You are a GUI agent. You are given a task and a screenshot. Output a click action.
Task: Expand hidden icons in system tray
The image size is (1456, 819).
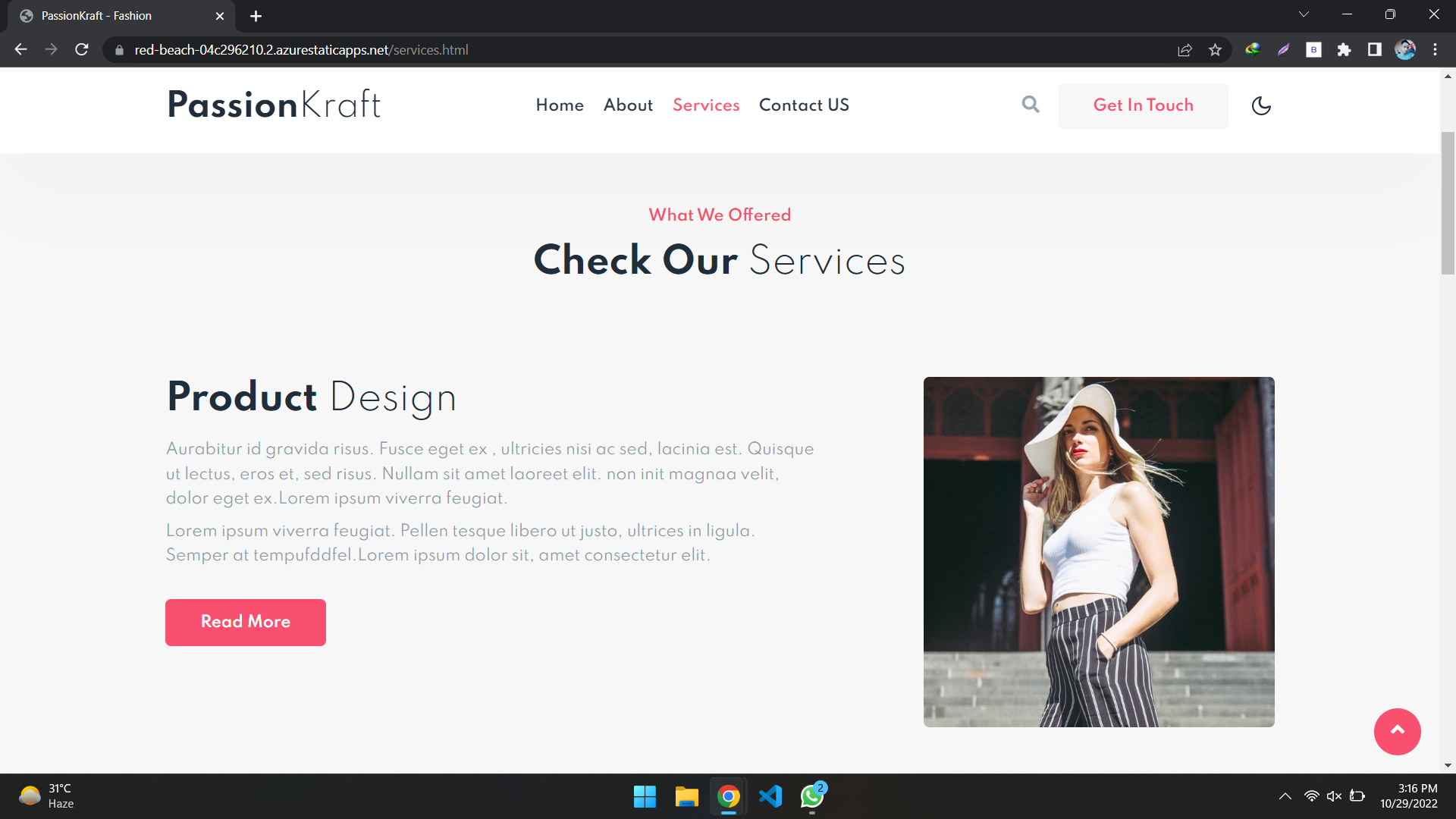click(x=1285, y=796)
